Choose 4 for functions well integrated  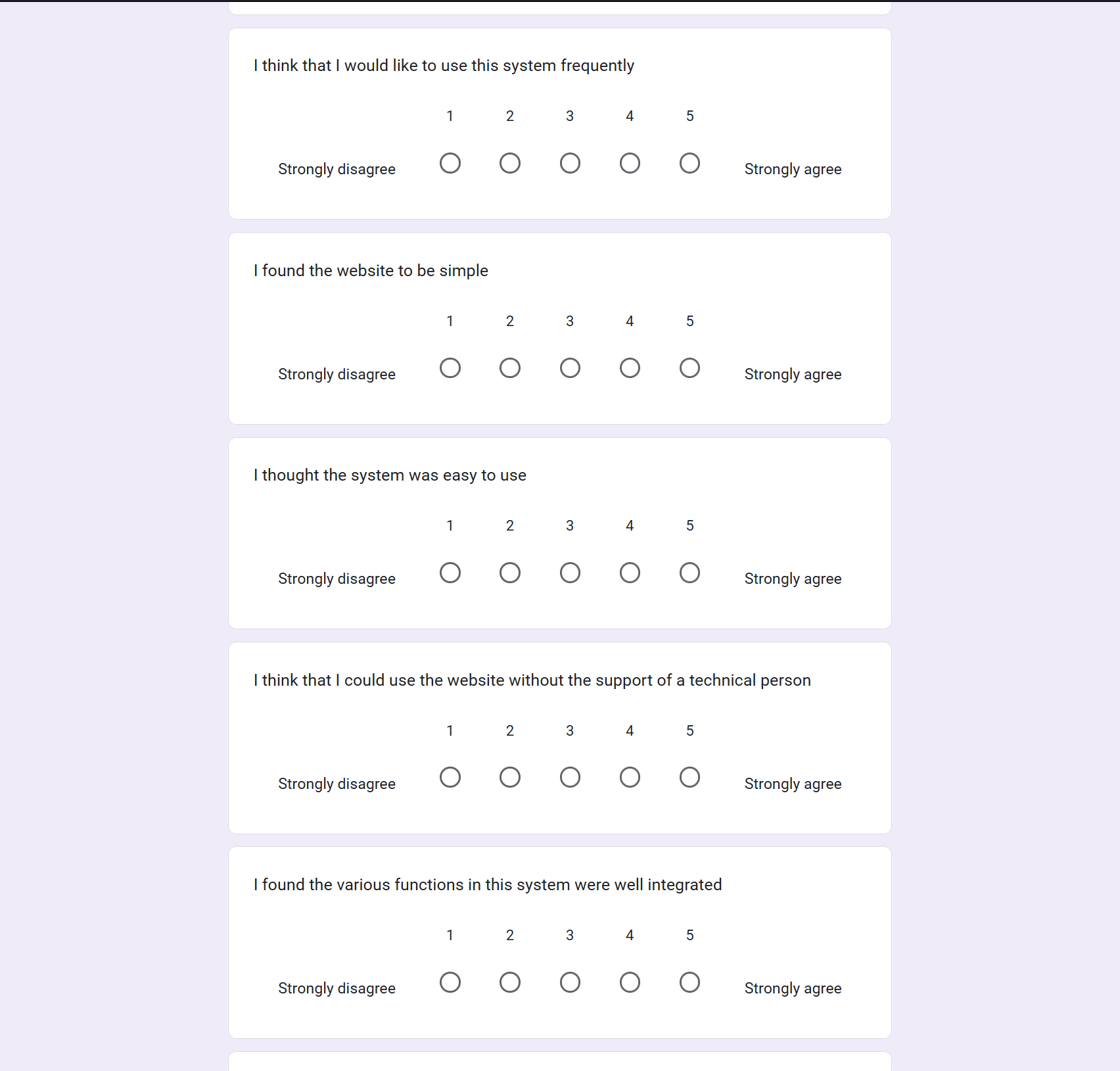(x=630, y=982)
